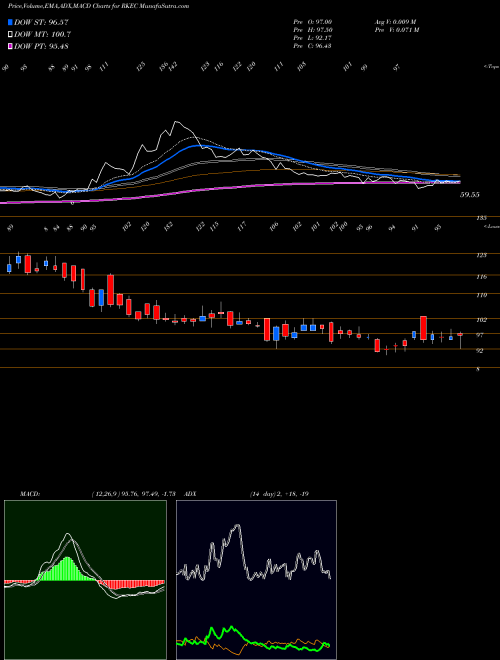Click the 92 price axis label
The height and width of the screenshot is (660, 500).
[480, 350]
